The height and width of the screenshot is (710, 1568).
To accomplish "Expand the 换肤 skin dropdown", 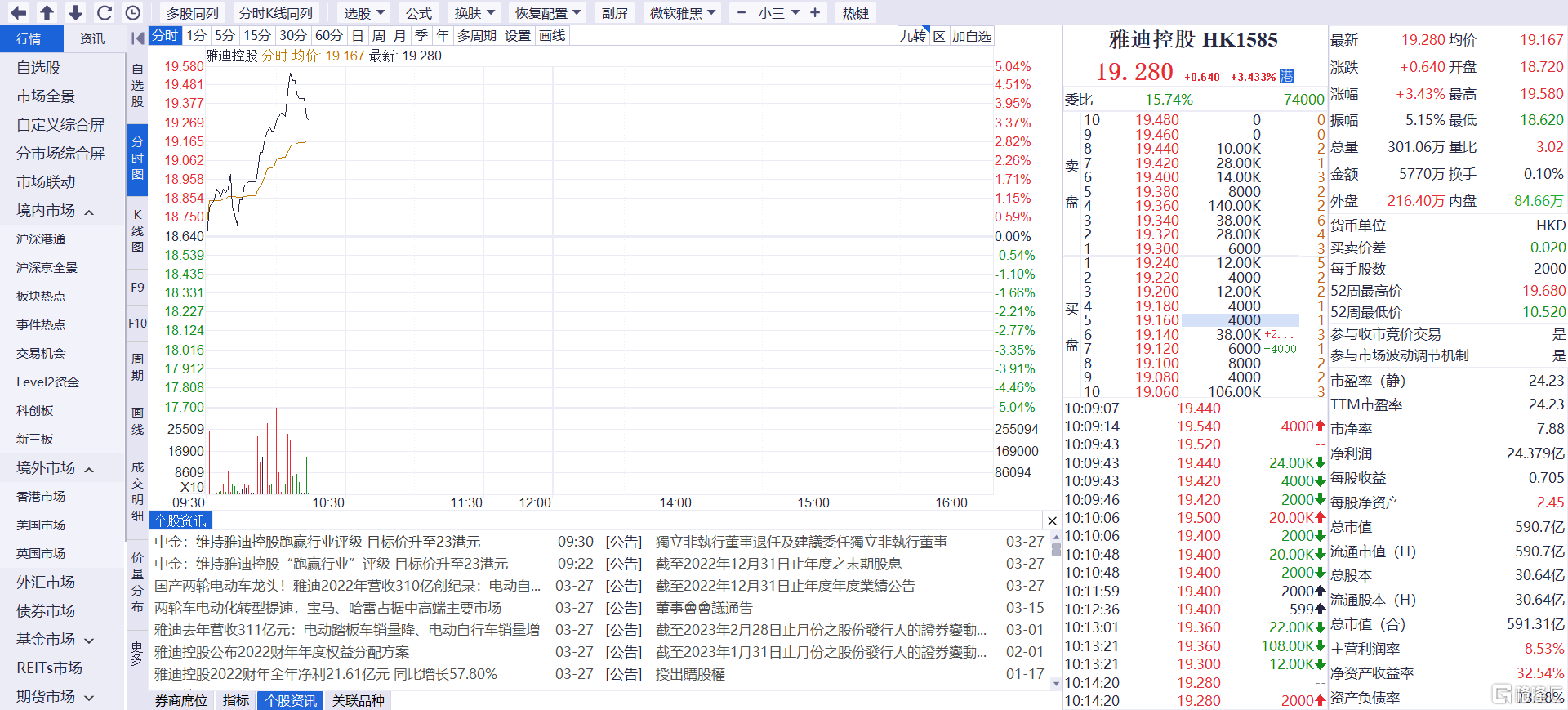I will pos(474,13).
